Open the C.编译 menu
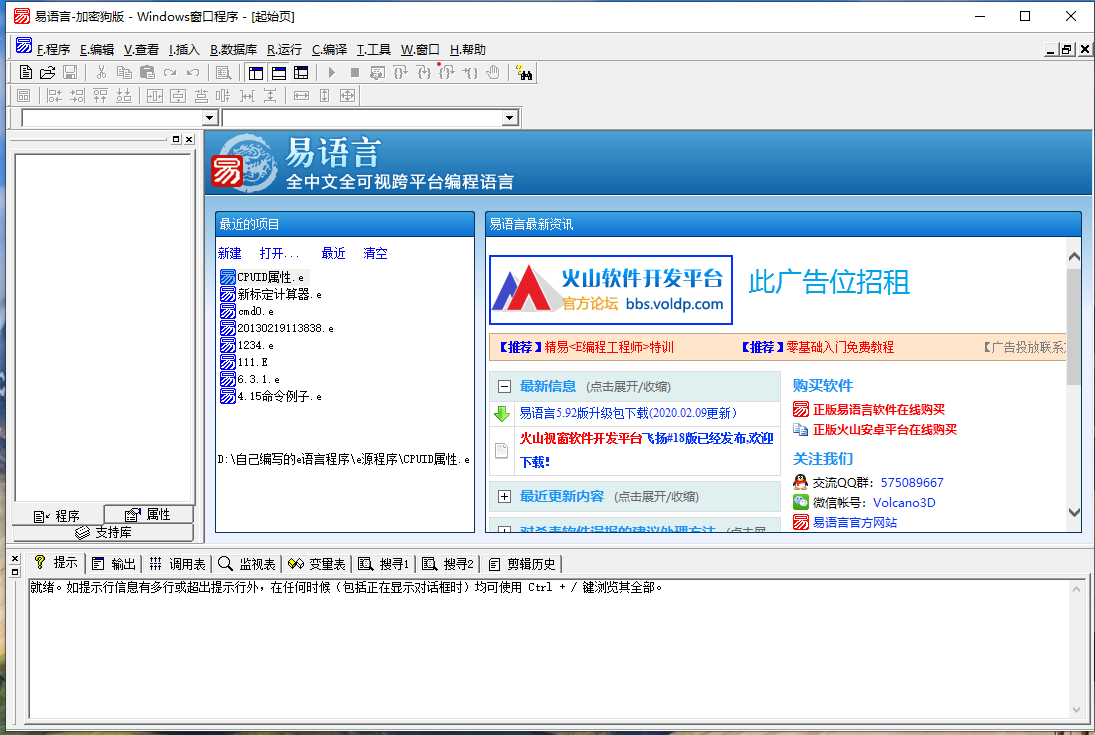The height and width of the screenshot is (735, 1095). coord(329,50)
